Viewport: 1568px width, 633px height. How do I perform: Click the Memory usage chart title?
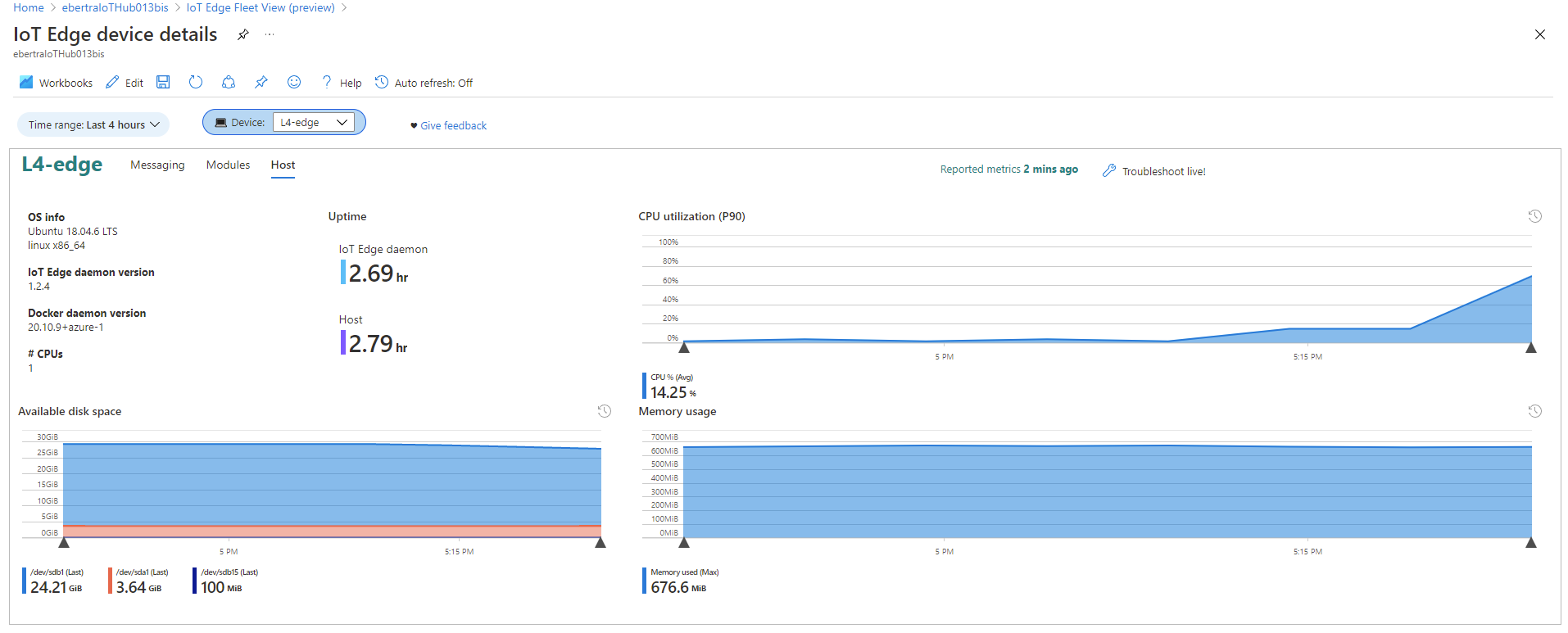[x=678, y=411]
